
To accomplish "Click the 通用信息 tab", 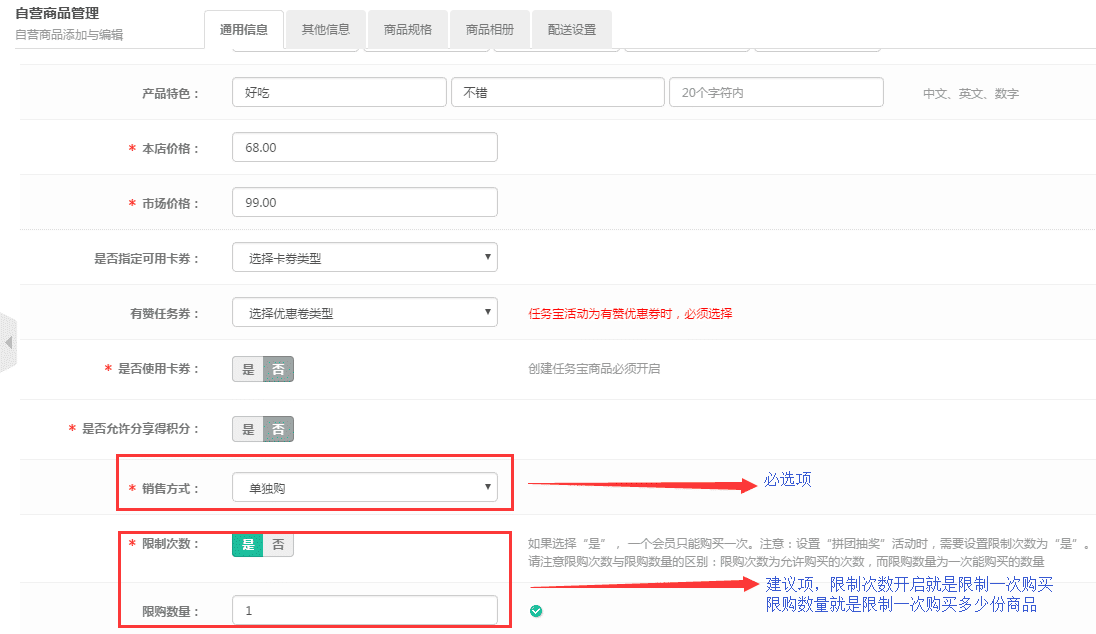I will (x=244, y=30).
